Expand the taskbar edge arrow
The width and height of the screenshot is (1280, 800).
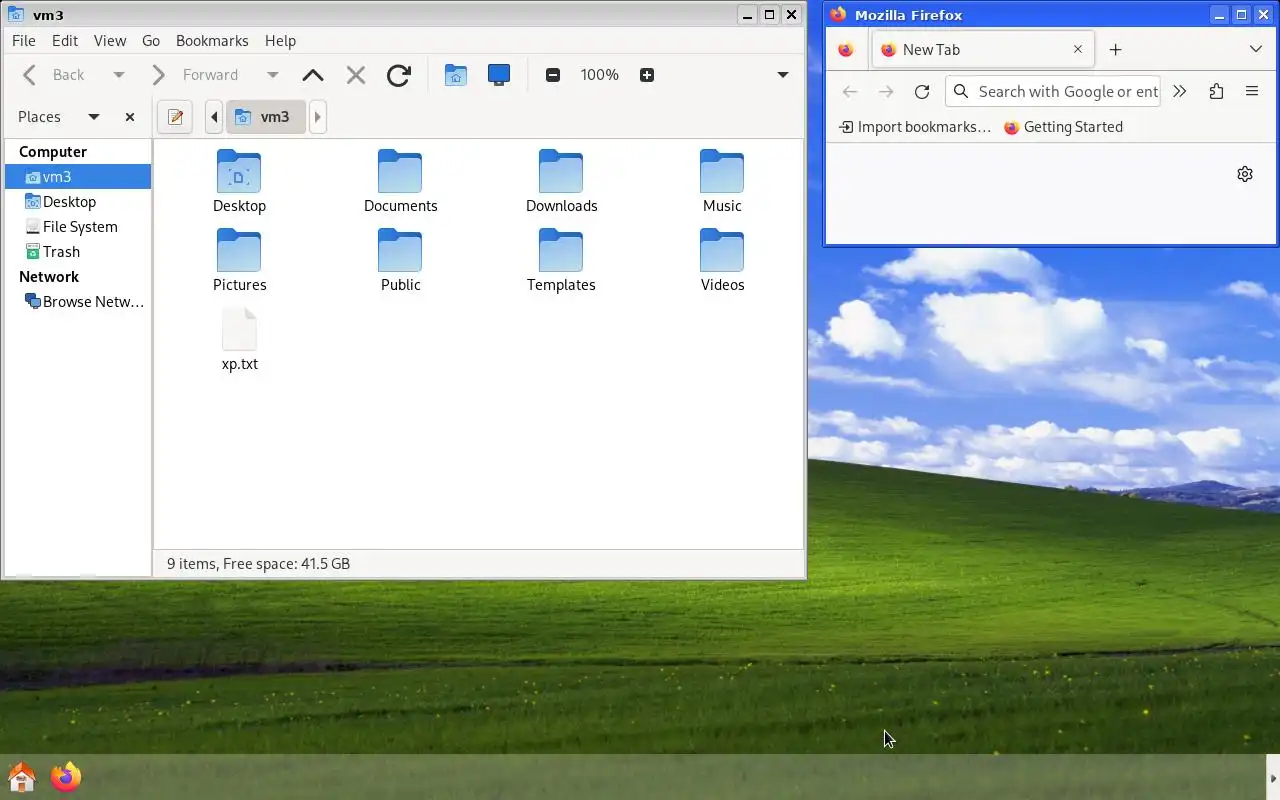pos(1273,778)
